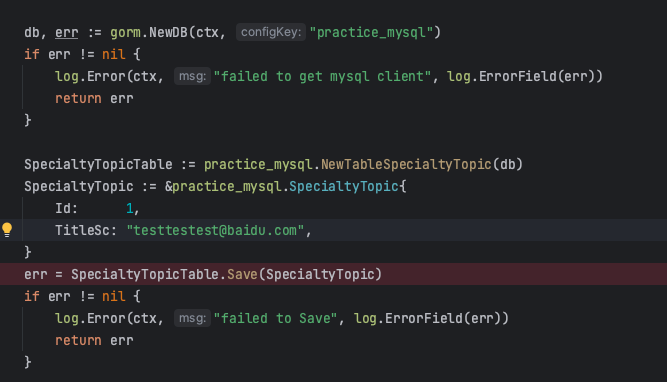Click the "testtestest@baidu.com" string
This screenshot has height=382, width=667.
tap(215, 231)
